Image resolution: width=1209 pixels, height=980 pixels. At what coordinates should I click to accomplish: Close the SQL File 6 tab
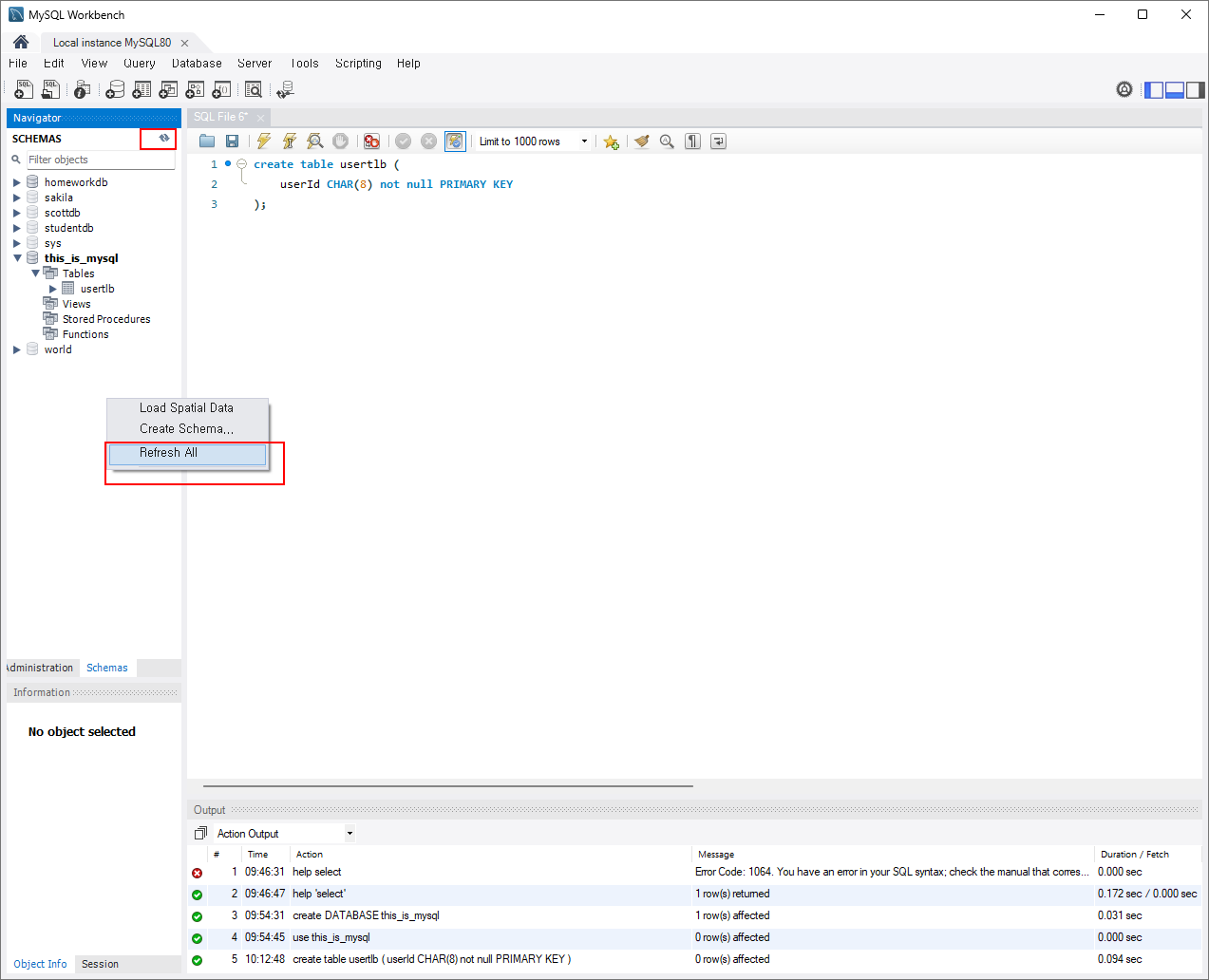(x=260, y=118)
